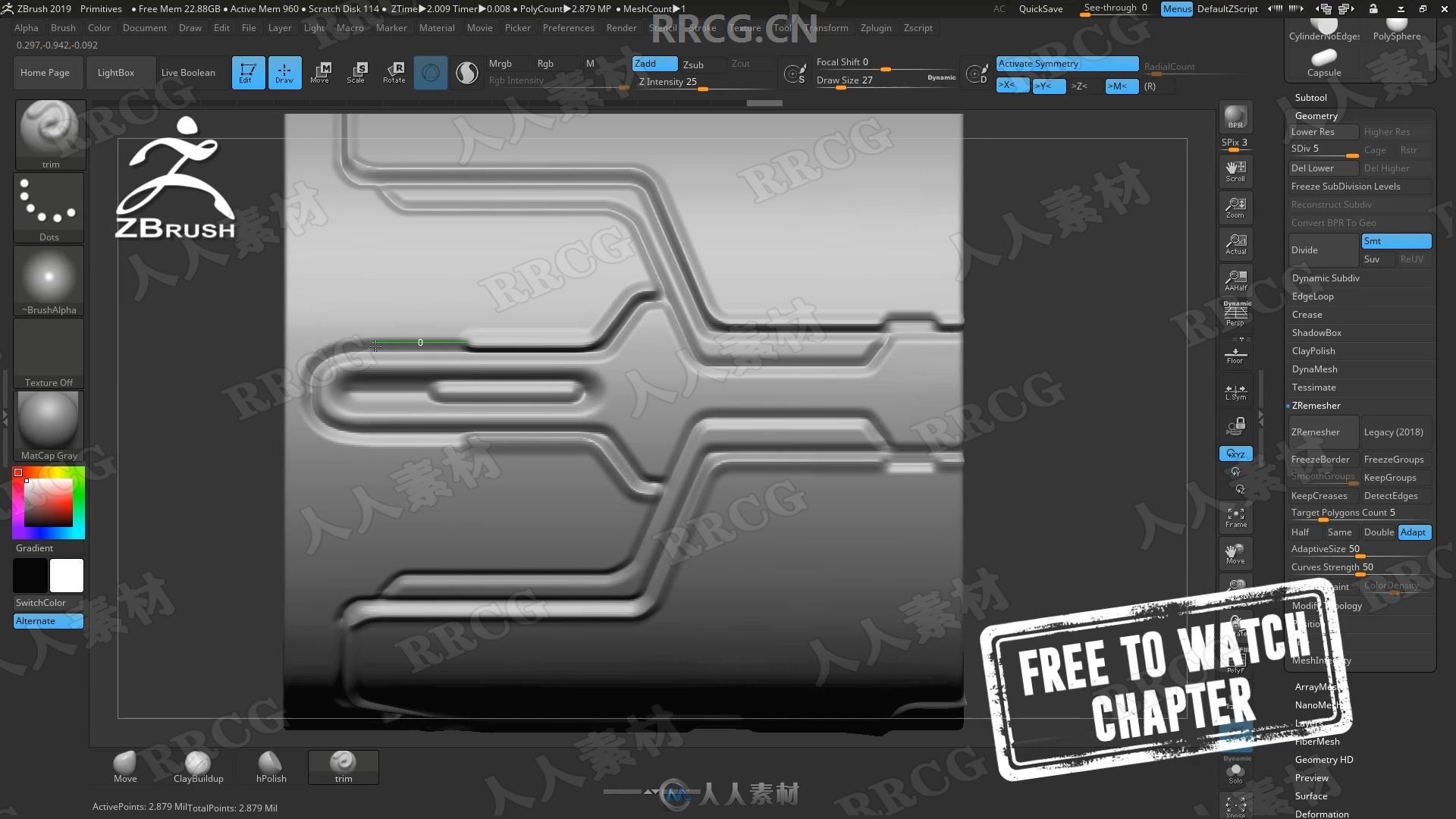Screen dimensions: 1456x819
Task: Enable the Mrgb color mode
Action: [x=500, y=63]
